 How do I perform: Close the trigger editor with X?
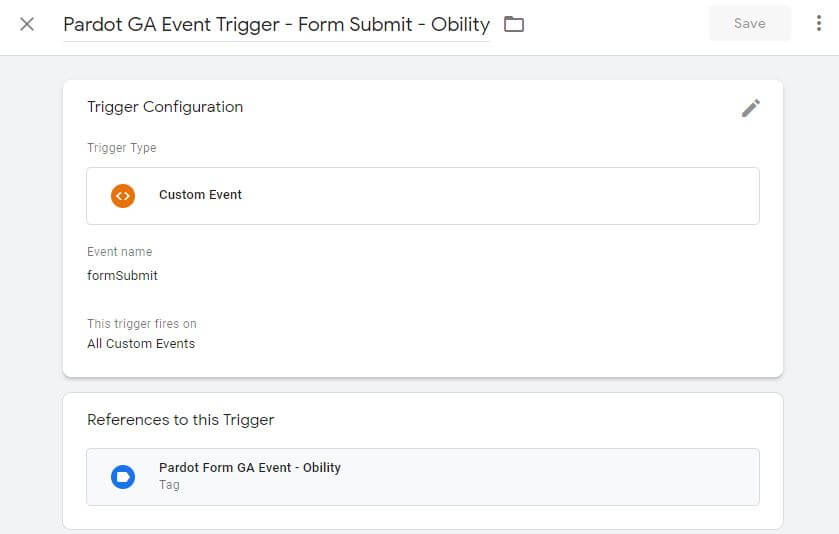[27, 24]
